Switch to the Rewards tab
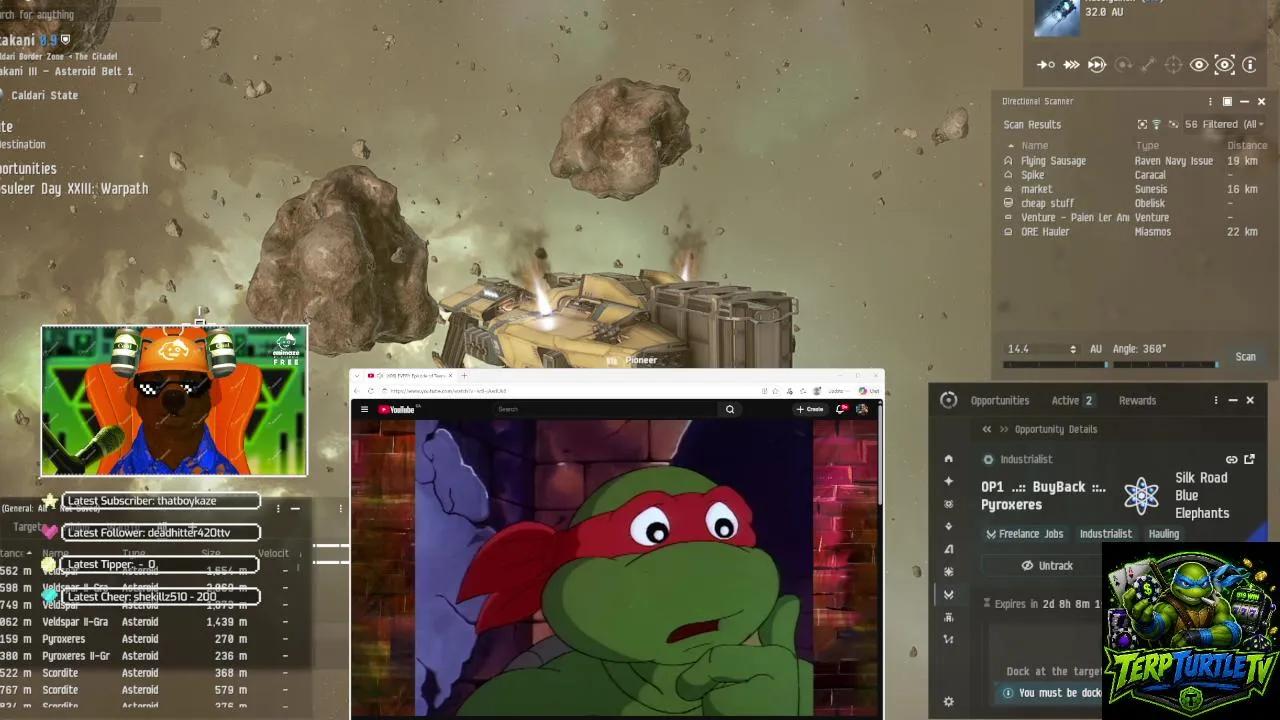This screenshot has height=720, width=1280. coord(1137,400)
